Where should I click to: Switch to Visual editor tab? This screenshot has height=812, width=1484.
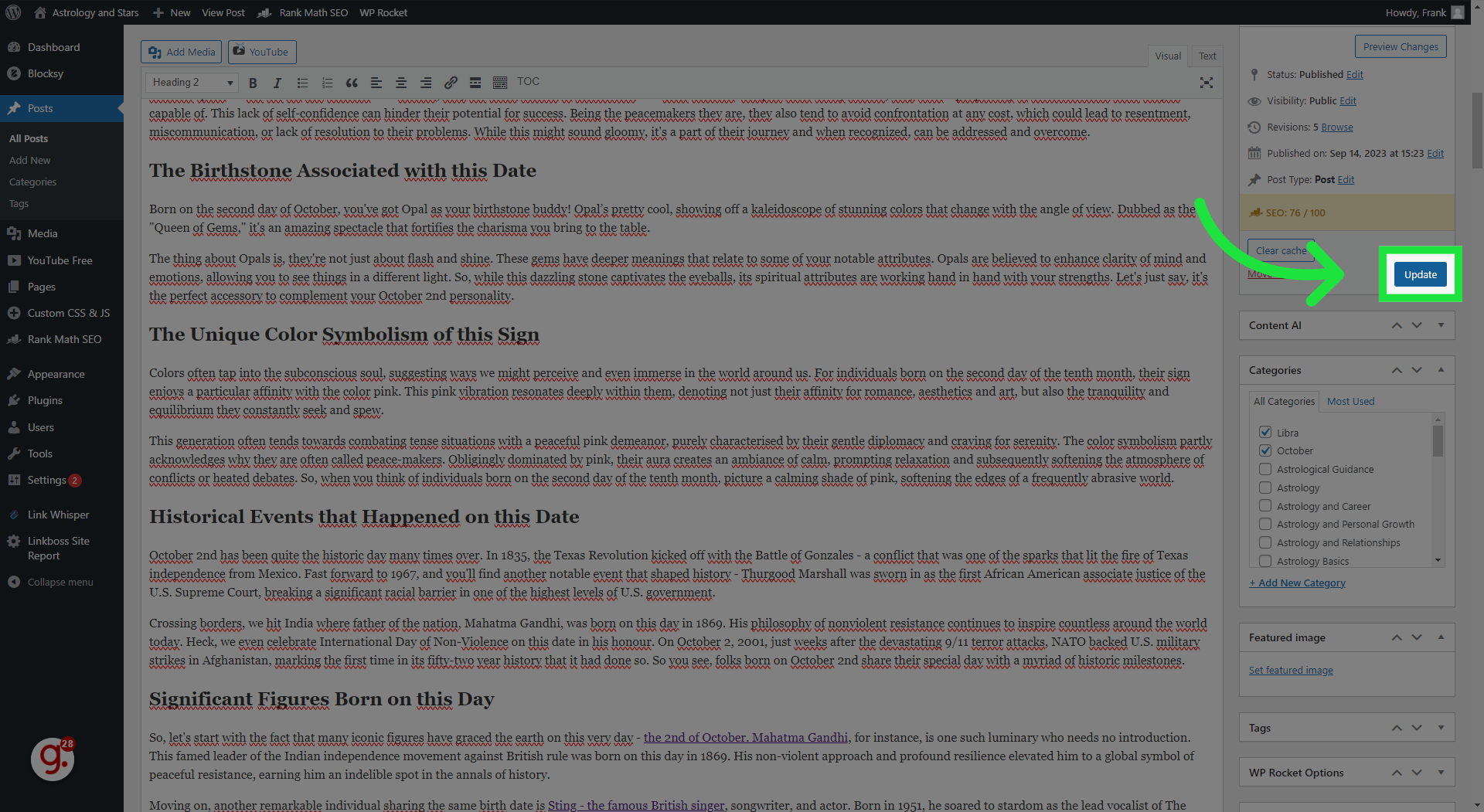click(x=1167, y=56)
